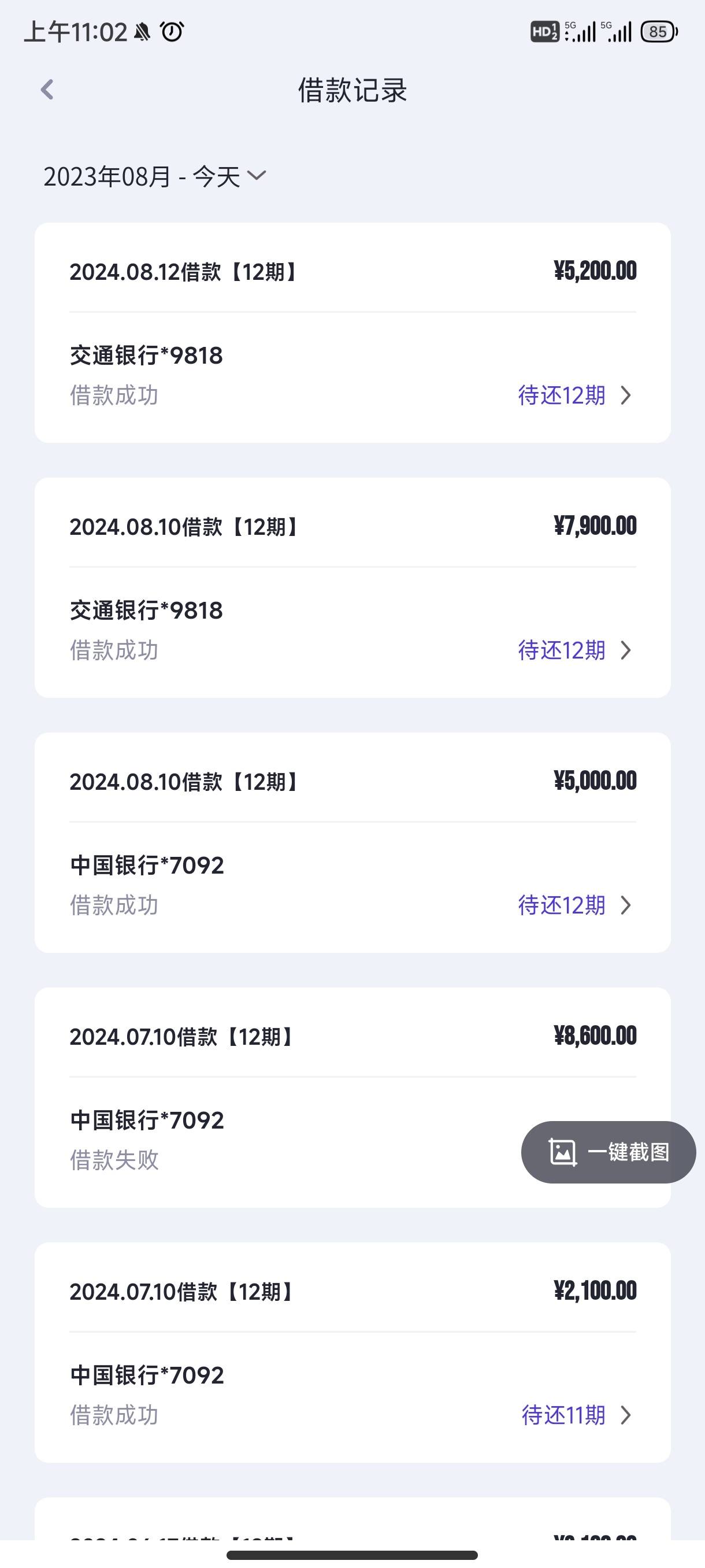Tap the 一键截图 floating button

[608, 1152]
